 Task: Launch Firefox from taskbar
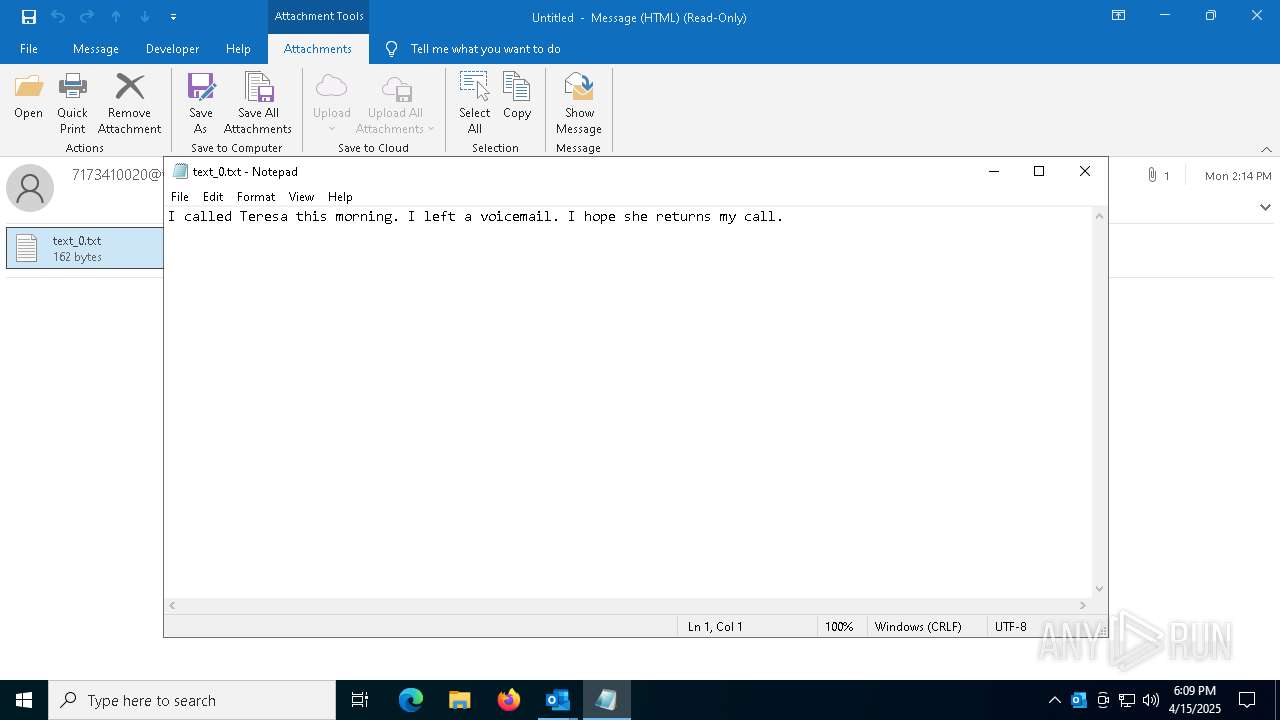tap(508, 700)
